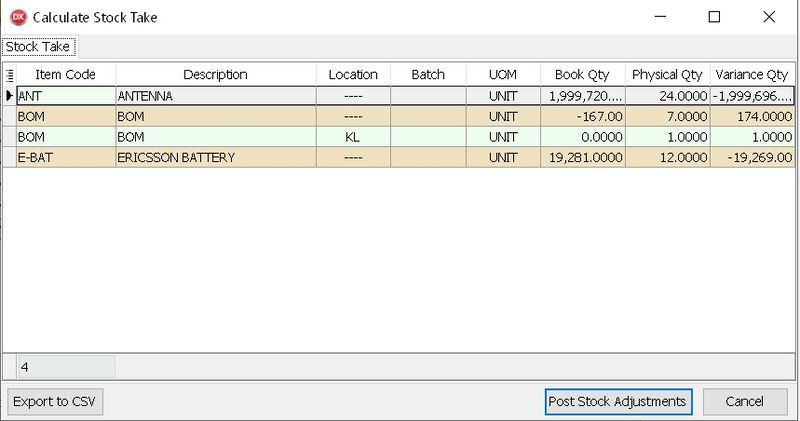Click the Variance Qty column header
Screen dimensions: 800x421
point(751,75)
